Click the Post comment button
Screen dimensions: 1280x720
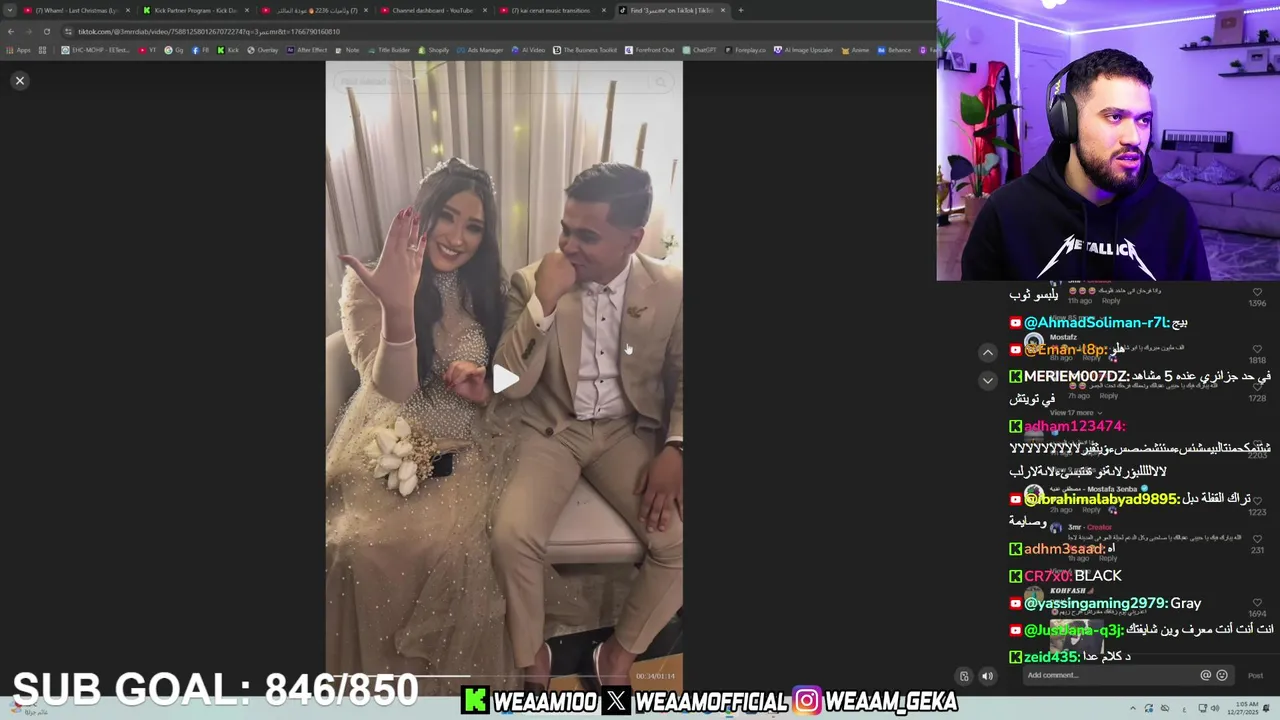1255,675
